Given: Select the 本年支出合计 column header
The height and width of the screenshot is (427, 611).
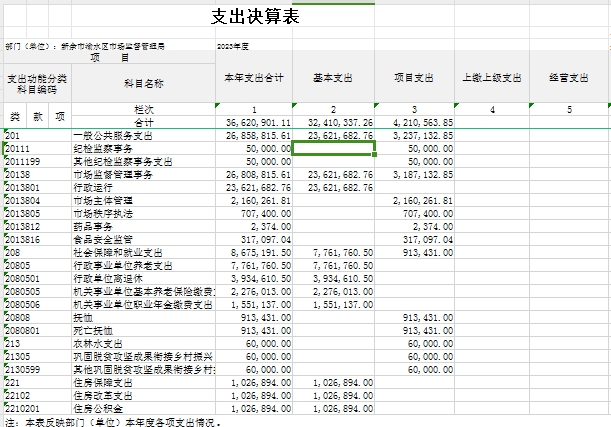Looking at the screenshot, I should pyautogui.click(x=253, y=77).
